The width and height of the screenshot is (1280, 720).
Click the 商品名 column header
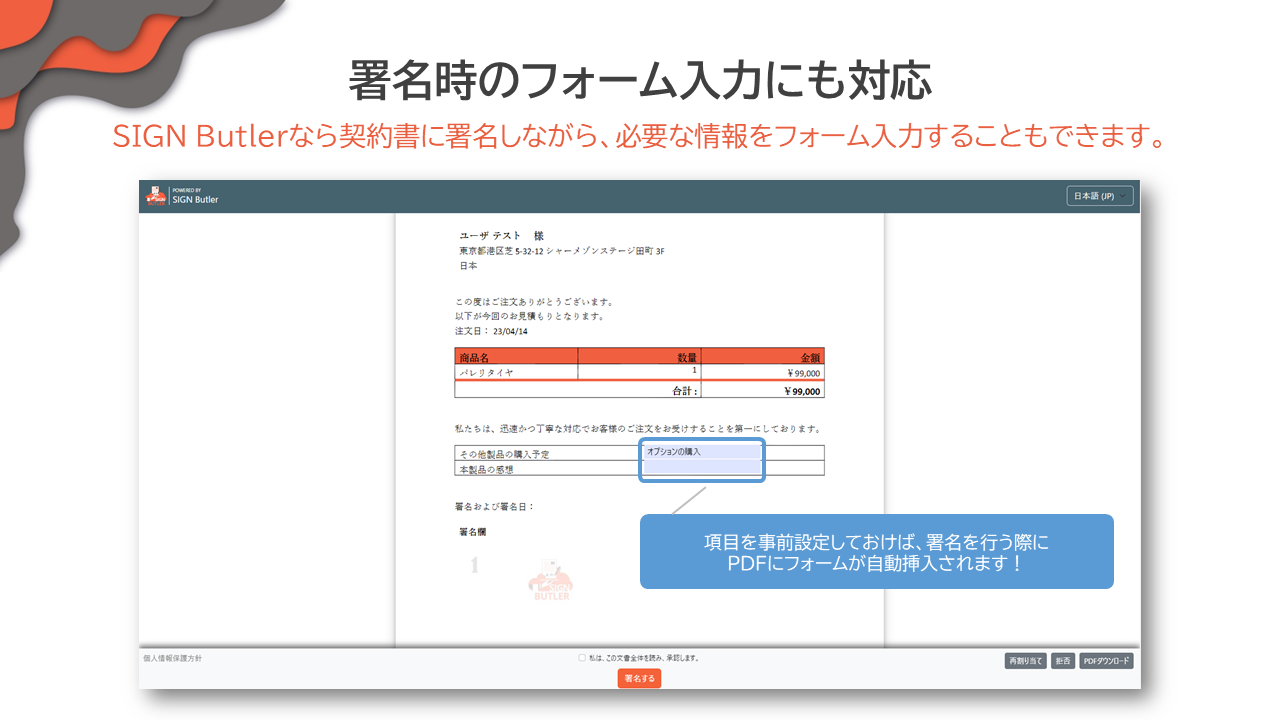click(516, 356)
